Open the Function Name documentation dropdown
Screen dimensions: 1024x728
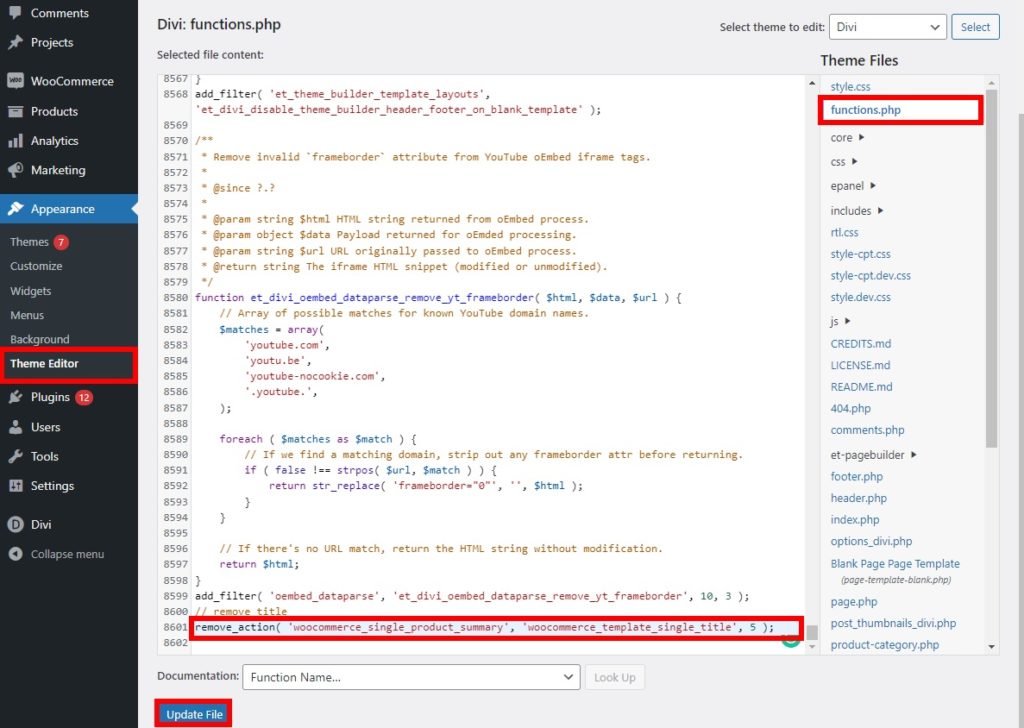click(x=411, y=677)
